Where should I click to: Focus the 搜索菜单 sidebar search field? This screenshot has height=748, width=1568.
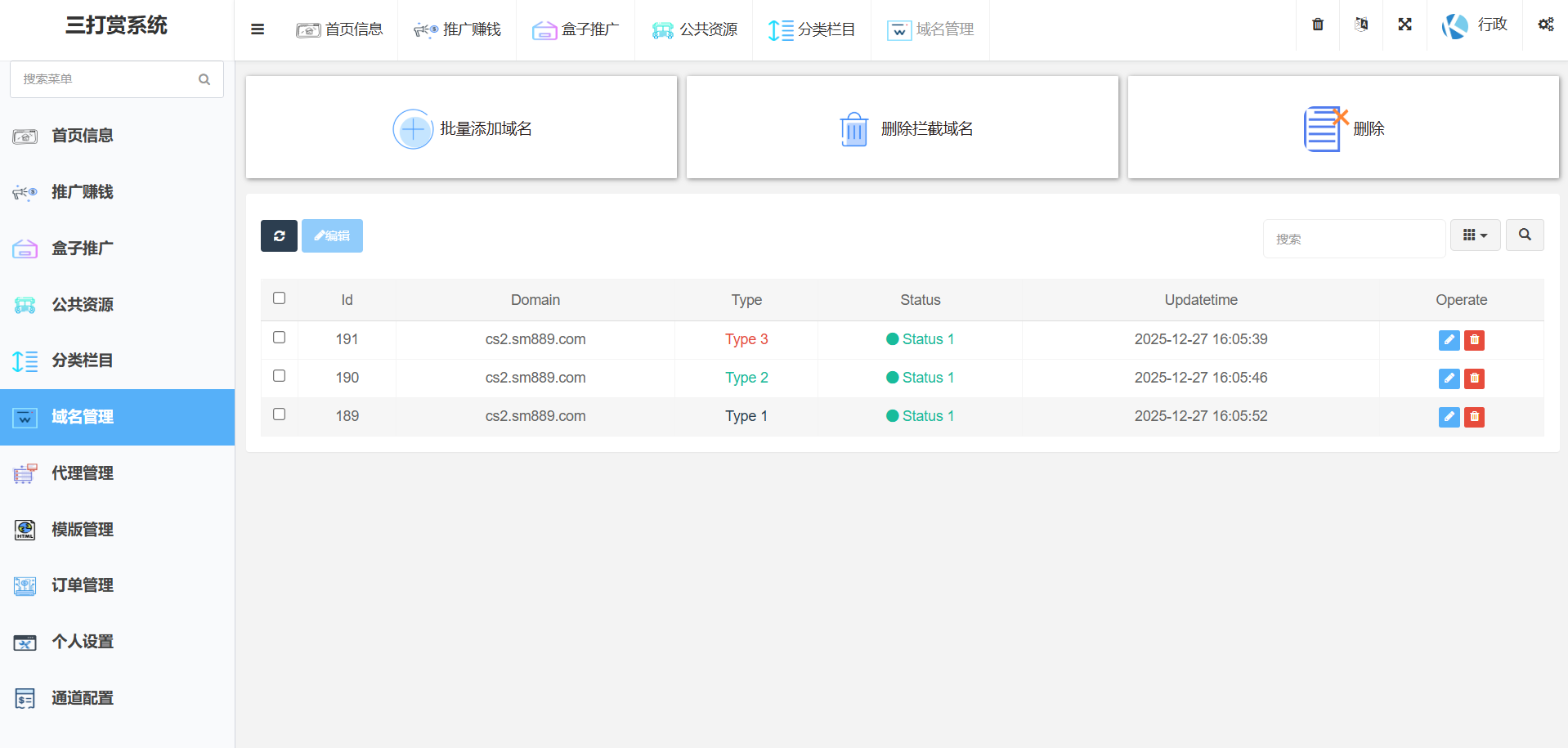(106, 79)
